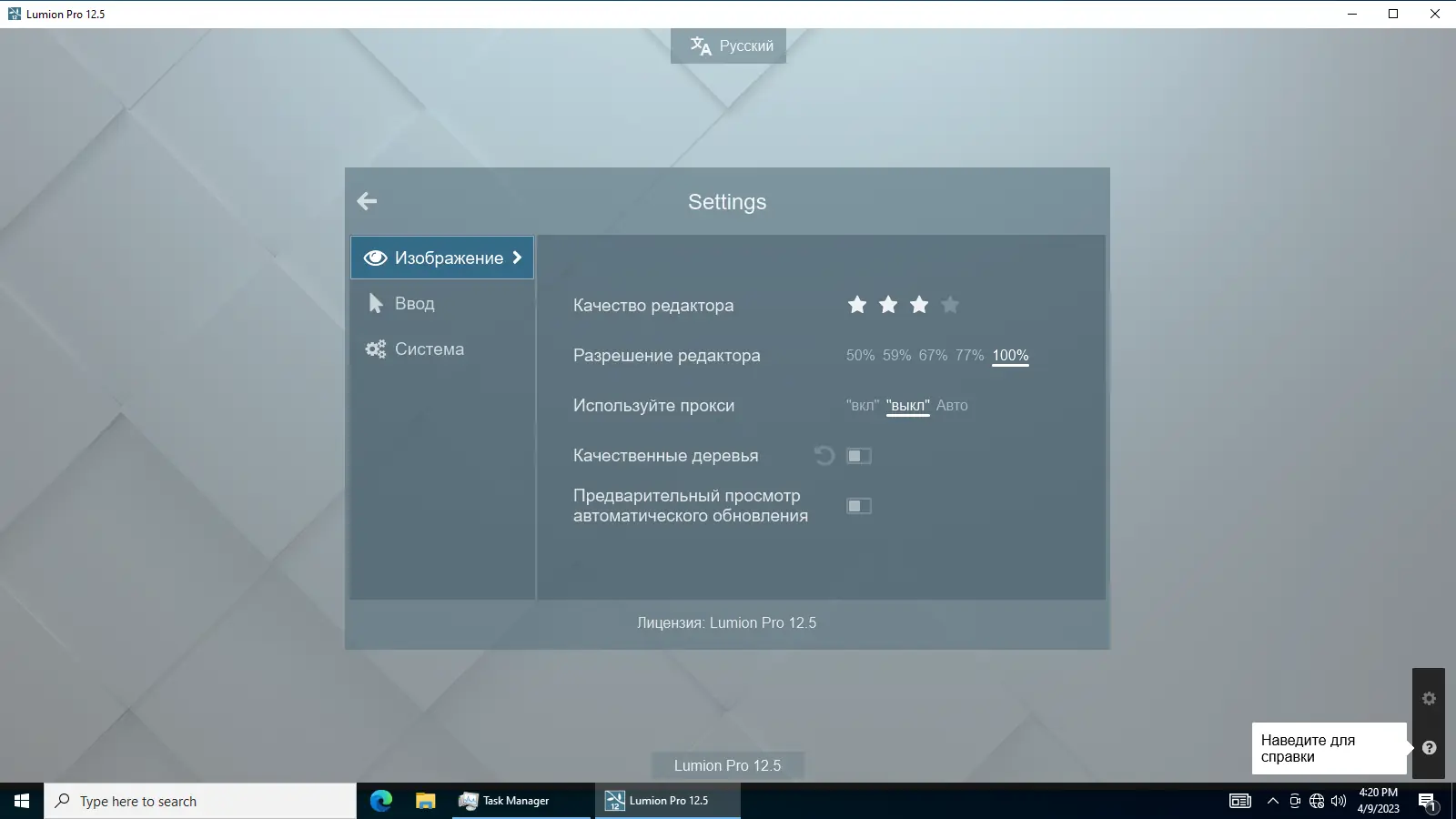Screen dimensions: 1456x819
Task: Click the translate icon on the Русский button
Action: click(x=701, y=45)
